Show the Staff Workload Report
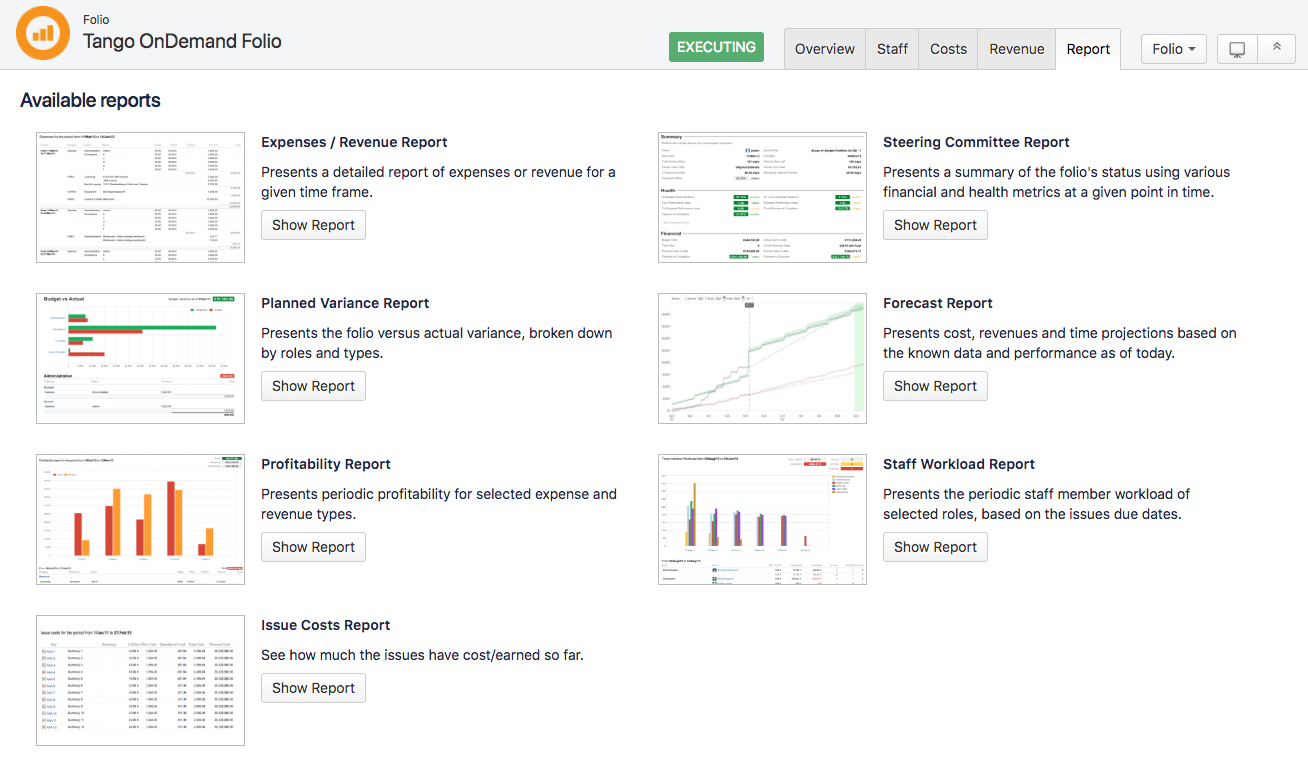1308x769 pixels. tap(935, 547)
